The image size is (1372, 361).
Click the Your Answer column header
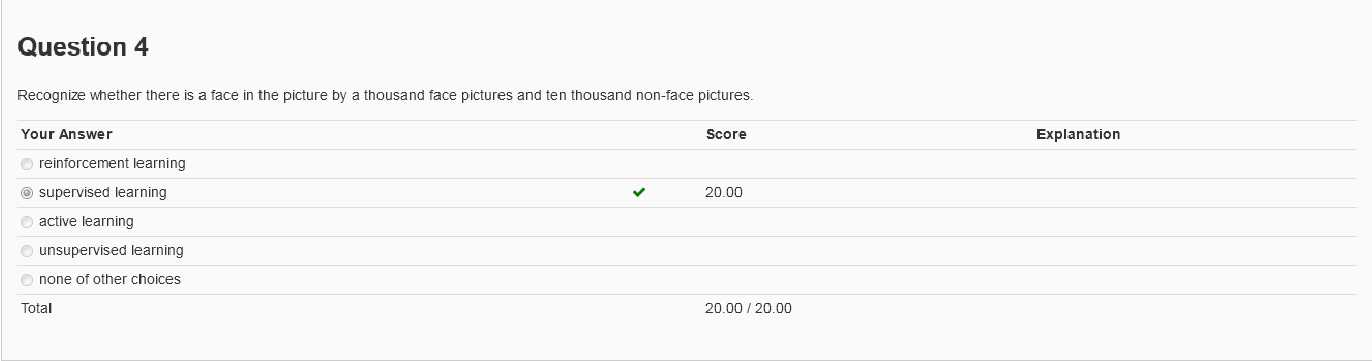point(67,134)
